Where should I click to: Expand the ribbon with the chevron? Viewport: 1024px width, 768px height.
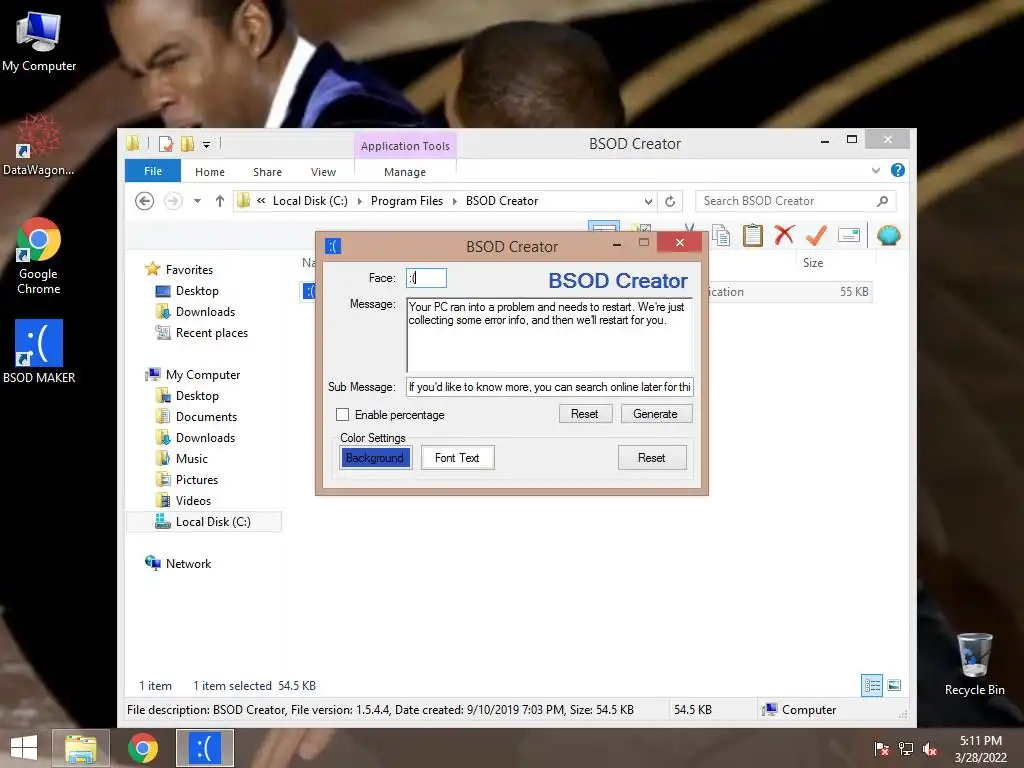pos(876,171)
